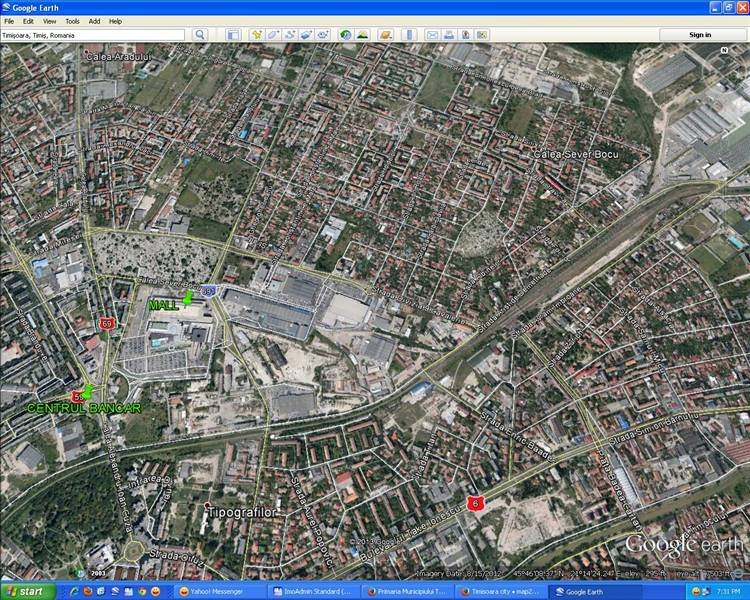750x600 pixels.
Task: Click the Add Image Overlay icon
Action: tap(306, 35)
